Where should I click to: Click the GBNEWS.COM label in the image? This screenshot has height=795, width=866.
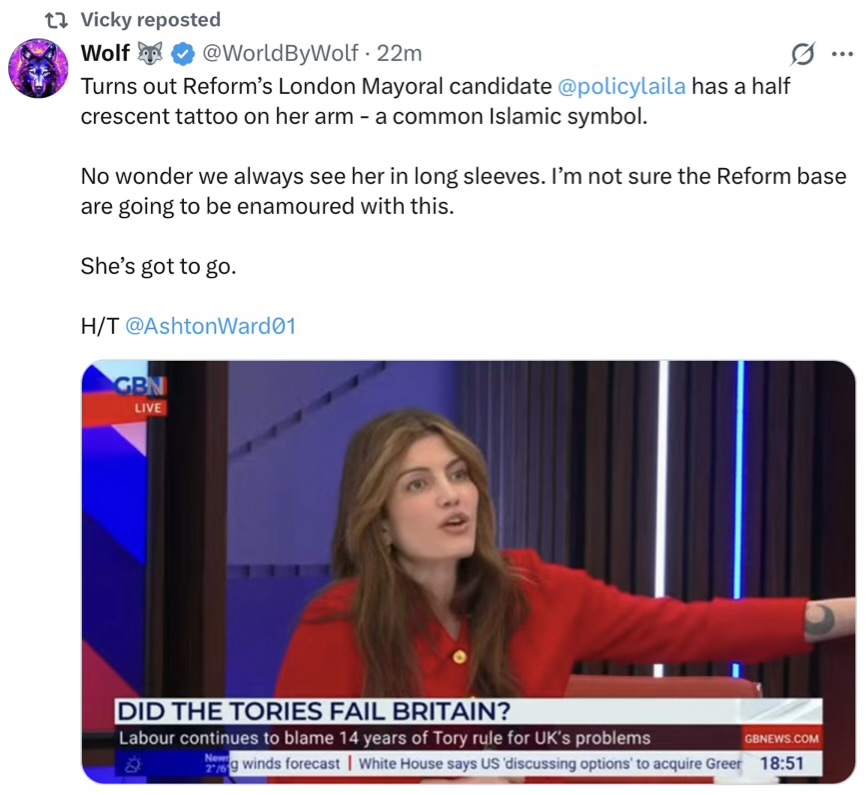pyautogui.click(x=782, y=739)
